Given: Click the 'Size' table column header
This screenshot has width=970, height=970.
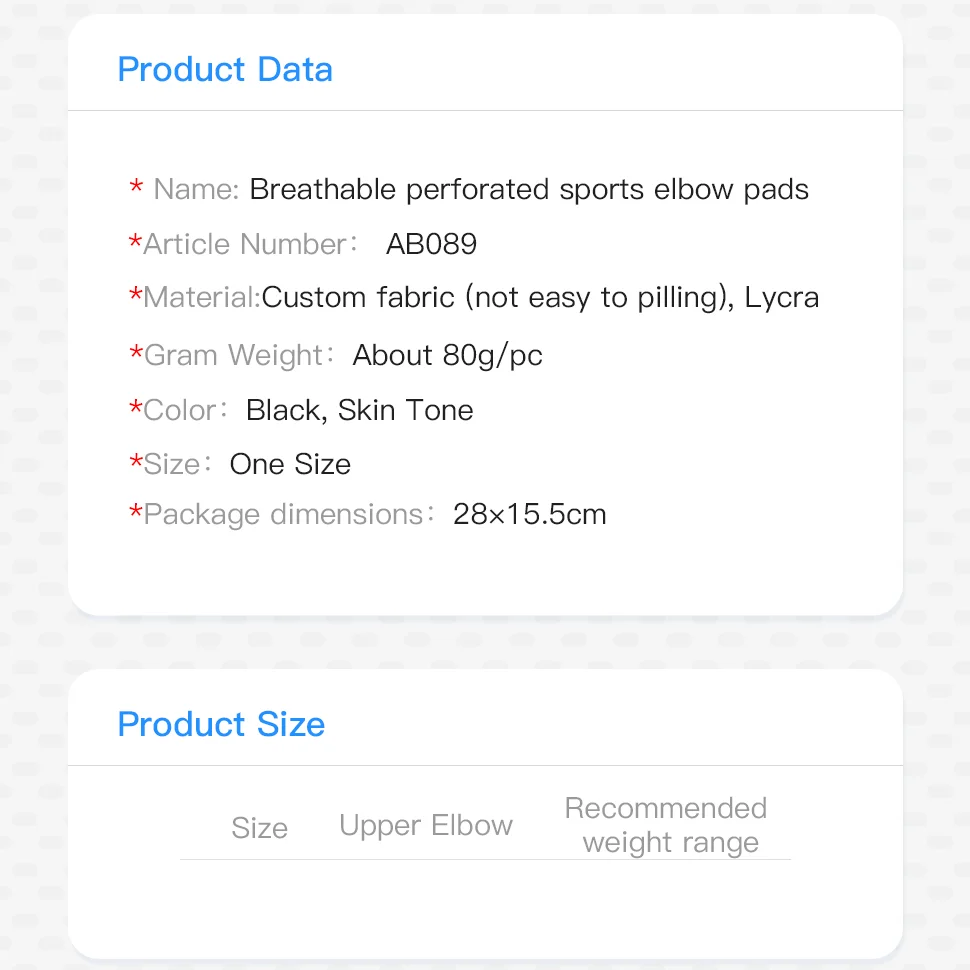Looking at the screenshot, I should click(x=259, y=828).
